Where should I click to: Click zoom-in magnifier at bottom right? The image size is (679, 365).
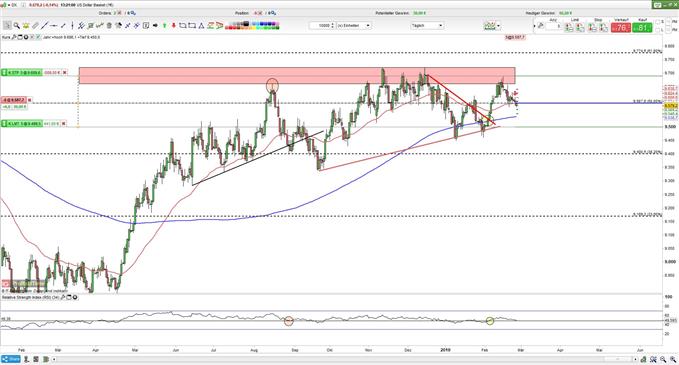(673, 359)
